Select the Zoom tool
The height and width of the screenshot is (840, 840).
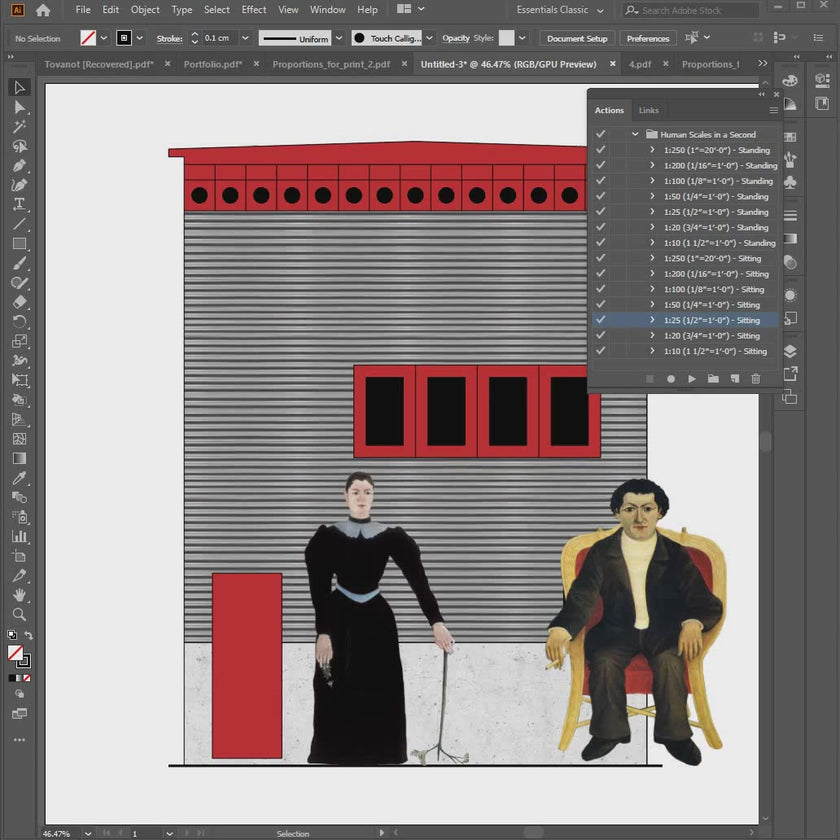(x=19, y=614)
